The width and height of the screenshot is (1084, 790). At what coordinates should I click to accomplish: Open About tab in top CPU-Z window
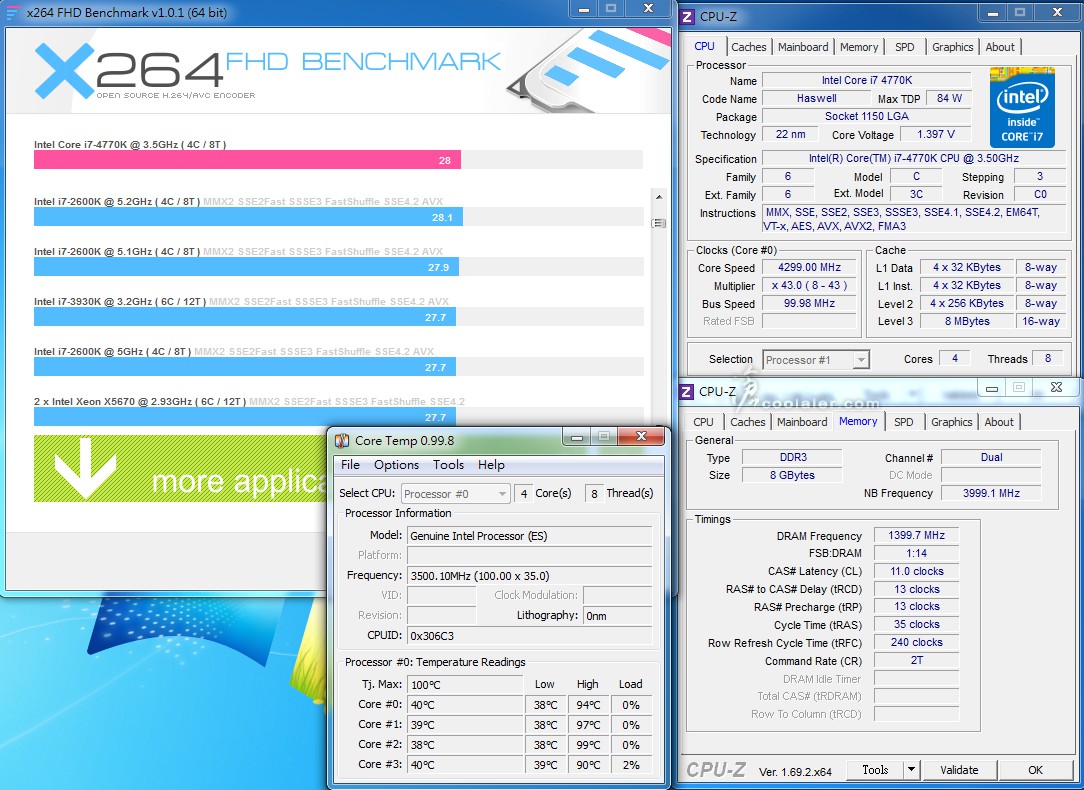tap(1000, 47)
